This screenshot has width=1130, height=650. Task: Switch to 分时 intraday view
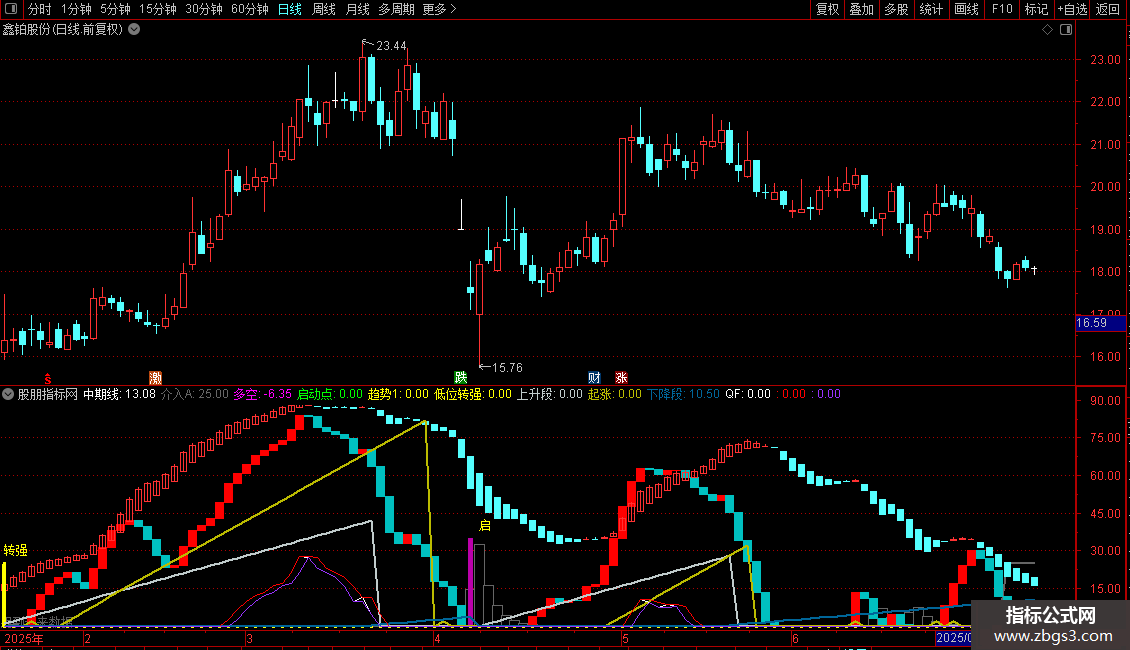(x=40, y=9)
